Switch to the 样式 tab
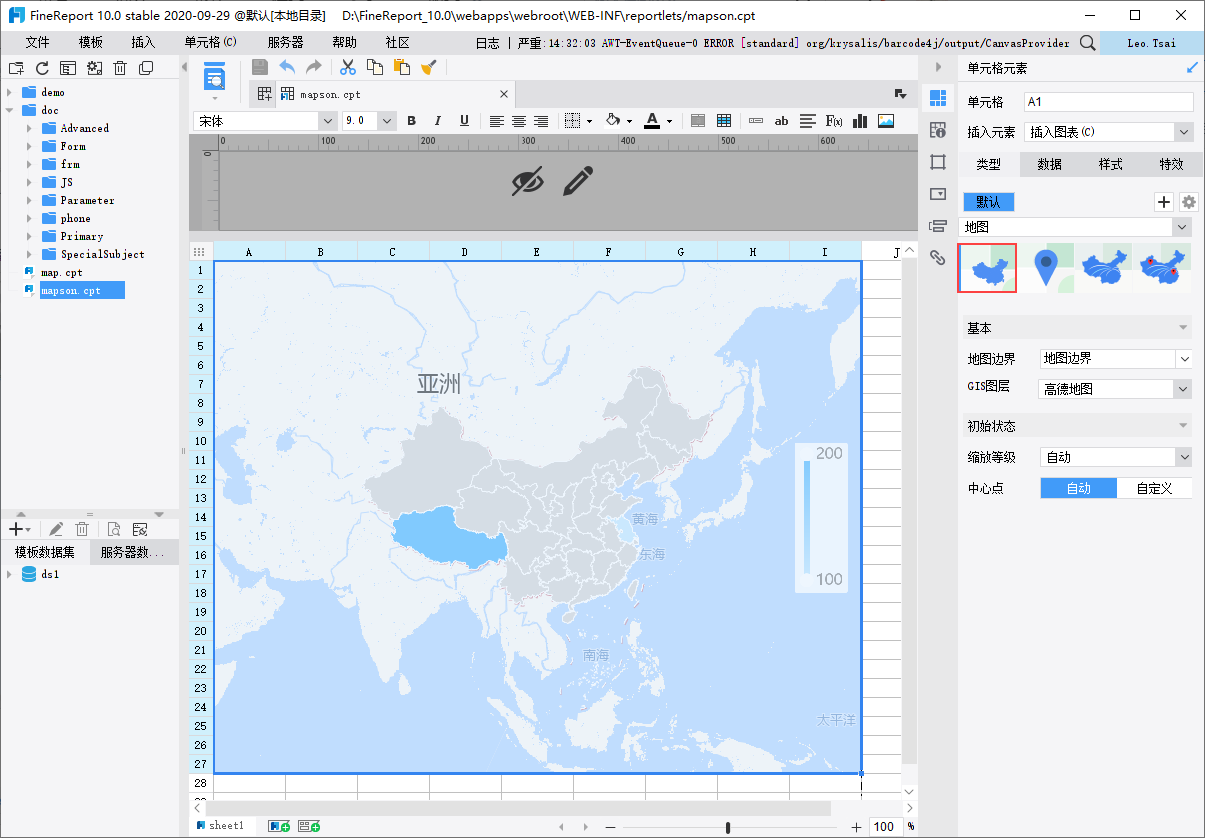The width and height of the screenshot is (1205, 838). 1110,164
